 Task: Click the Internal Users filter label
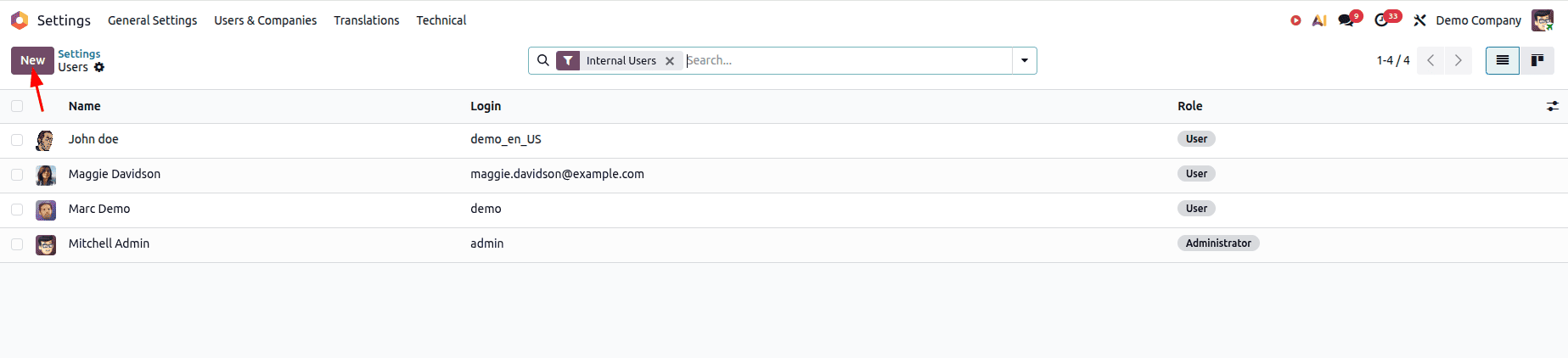[x=621, y=61]
